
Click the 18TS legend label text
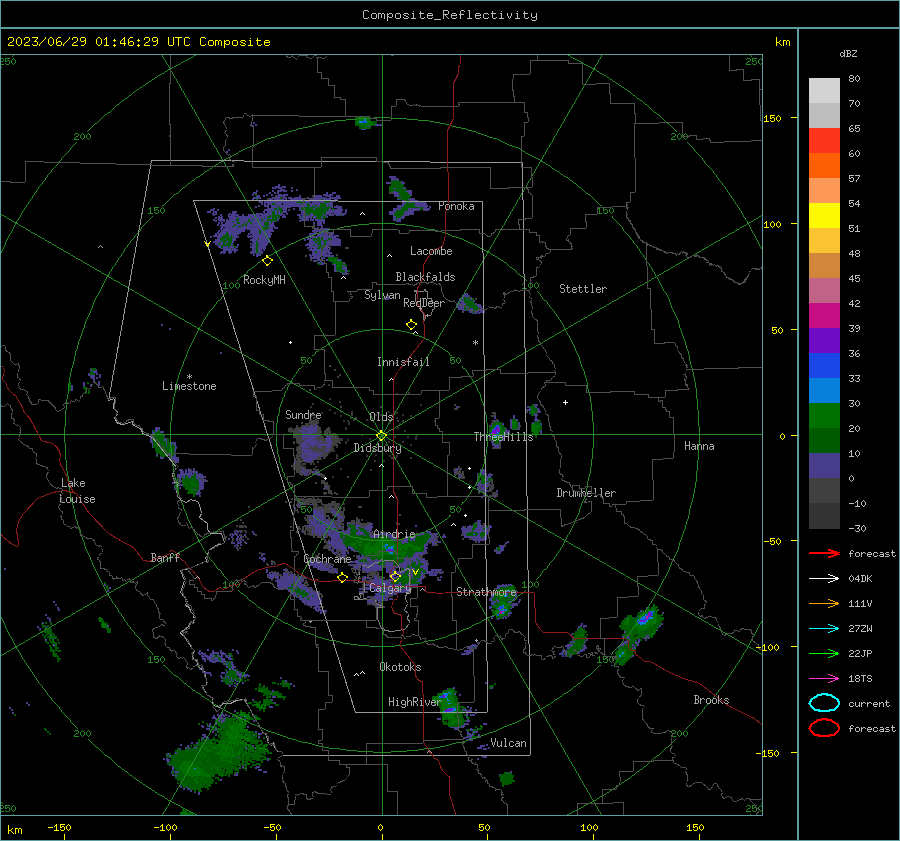(860, 679)
